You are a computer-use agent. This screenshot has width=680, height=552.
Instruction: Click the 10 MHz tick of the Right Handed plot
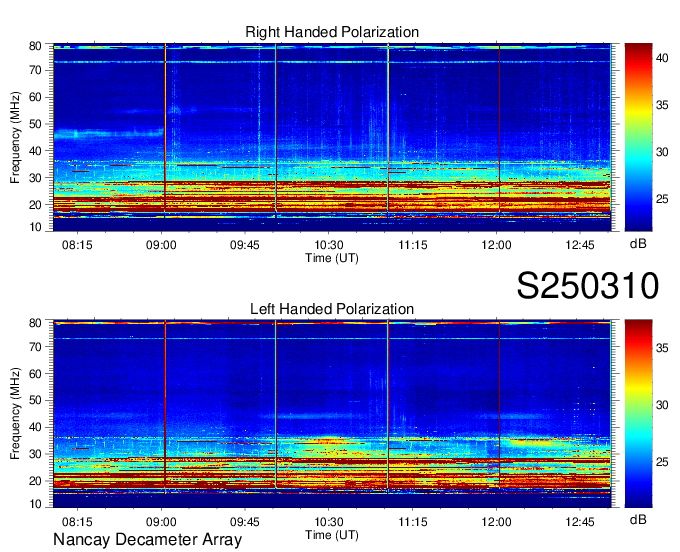click(x=35, y=227)
